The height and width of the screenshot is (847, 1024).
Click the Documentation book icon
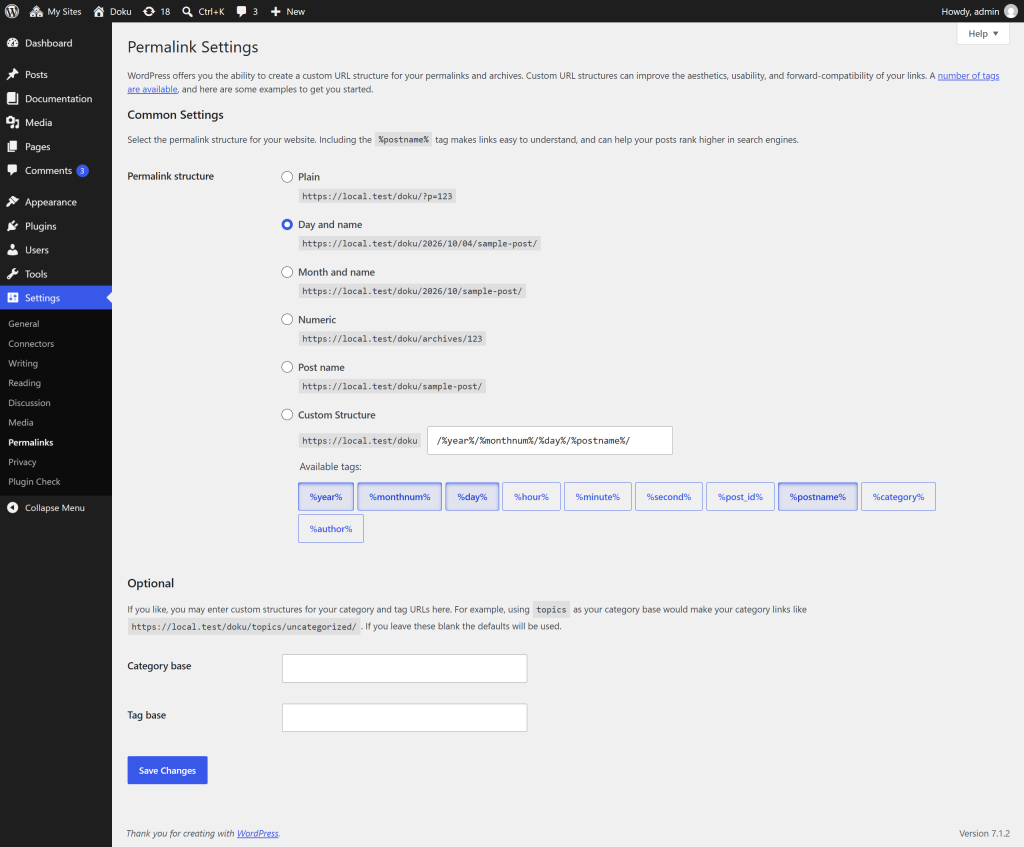[12, 99]
